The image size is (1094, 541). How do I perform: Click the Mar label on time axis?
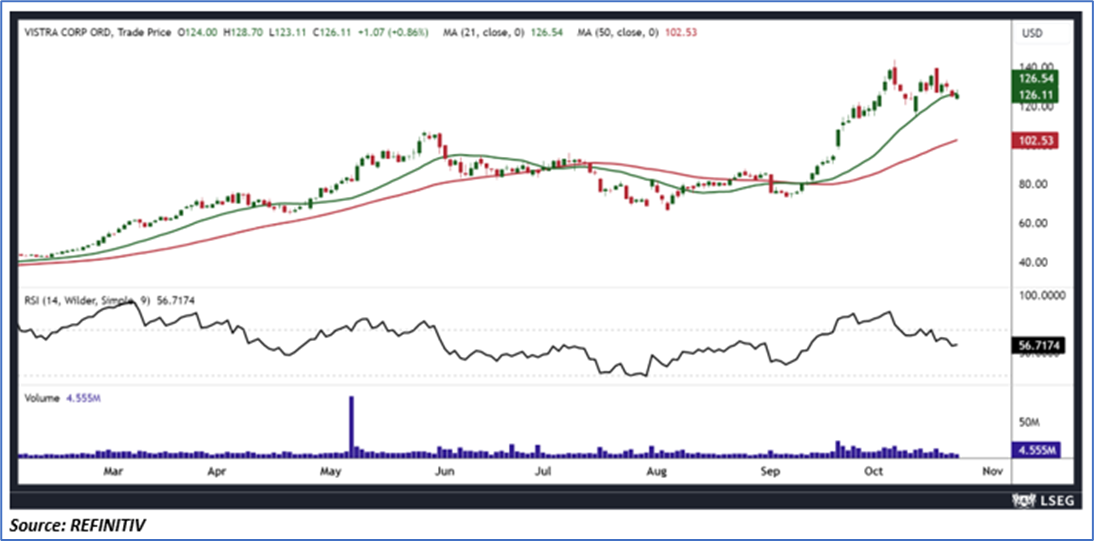tap(114, 472)
